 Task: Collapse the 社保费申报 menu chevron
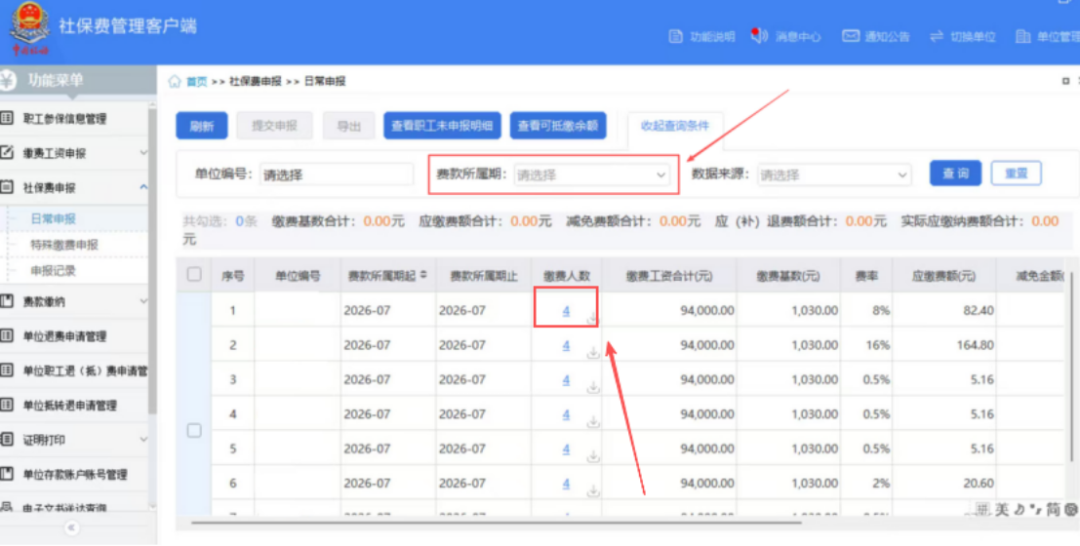click(143, 187)
